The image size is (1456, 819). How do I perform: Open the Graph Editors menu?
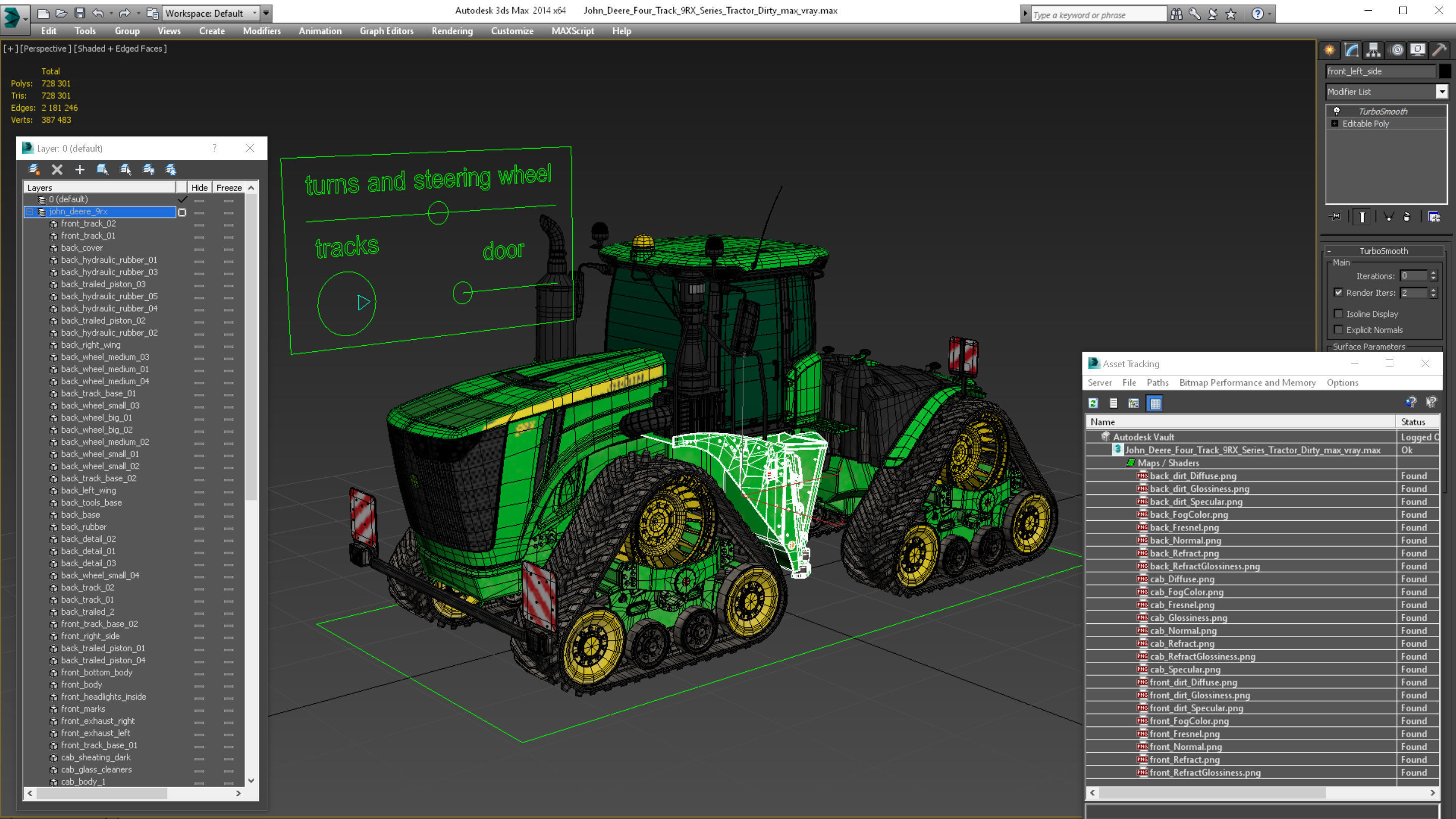pos(387,31)
